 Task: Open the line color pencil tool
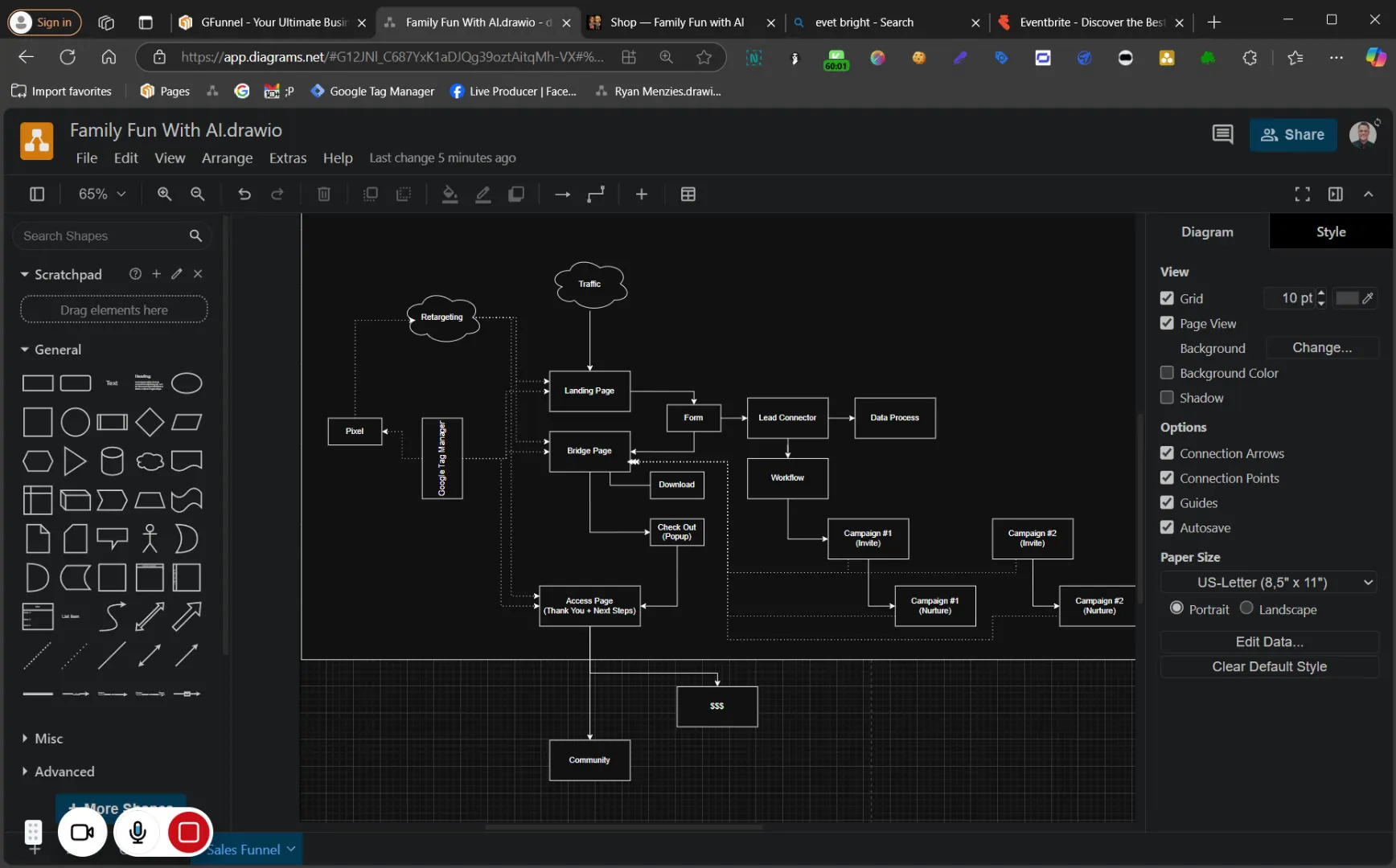[x=483, y=194]
